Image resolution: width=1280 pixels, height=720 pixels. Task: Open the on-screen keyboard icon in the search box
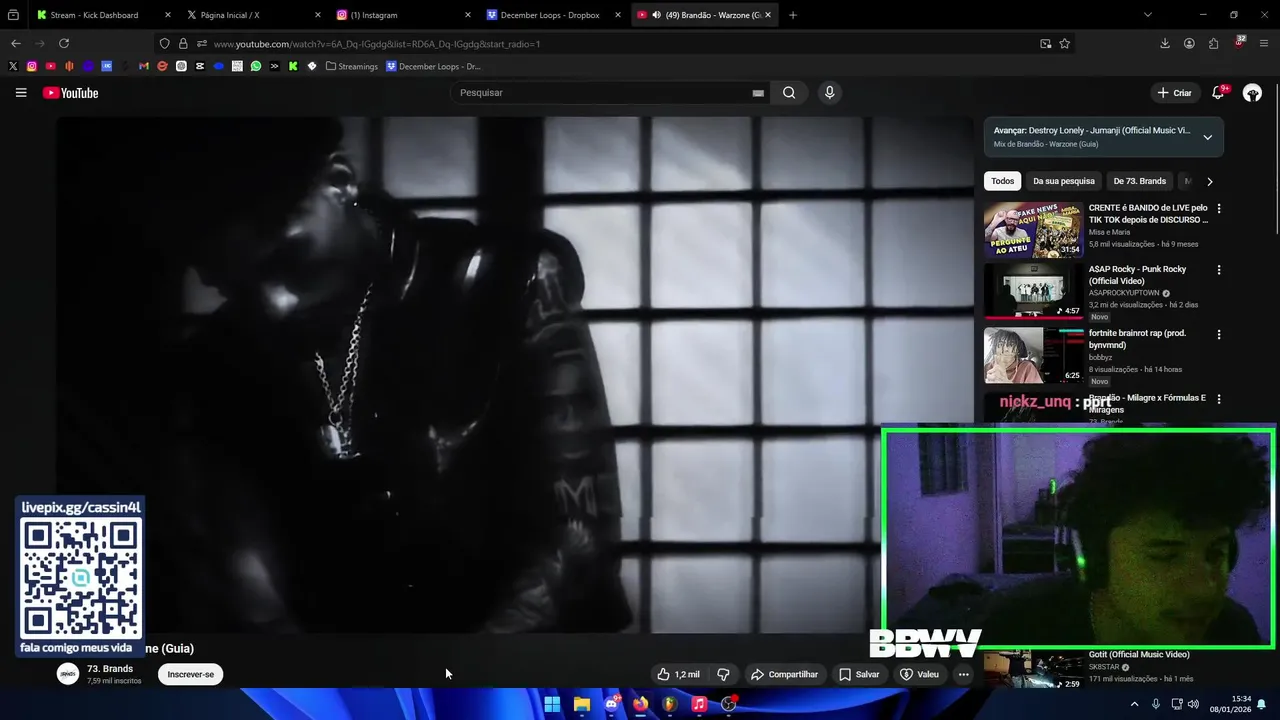click(x=758, y=93)
